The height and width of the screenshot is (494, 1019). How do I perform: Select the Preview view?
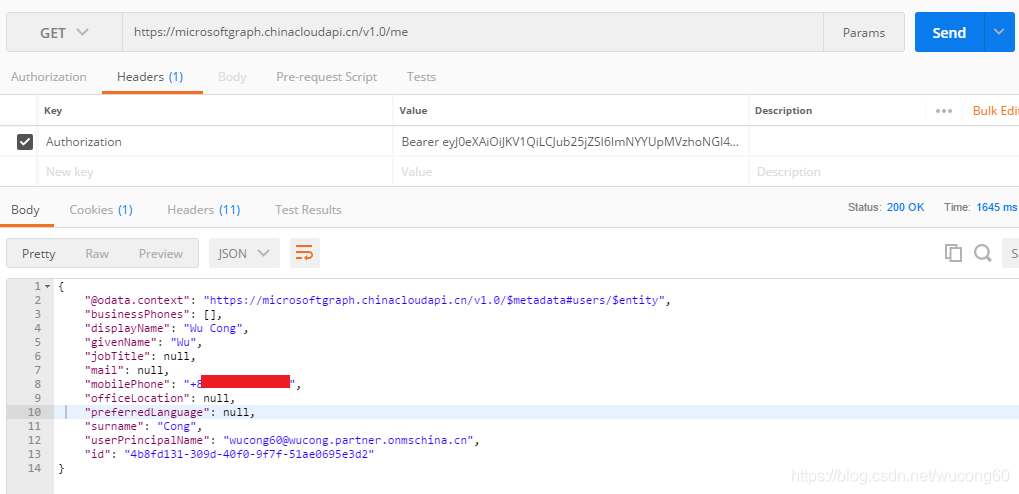pyautogui.click(x=161, y=254)
